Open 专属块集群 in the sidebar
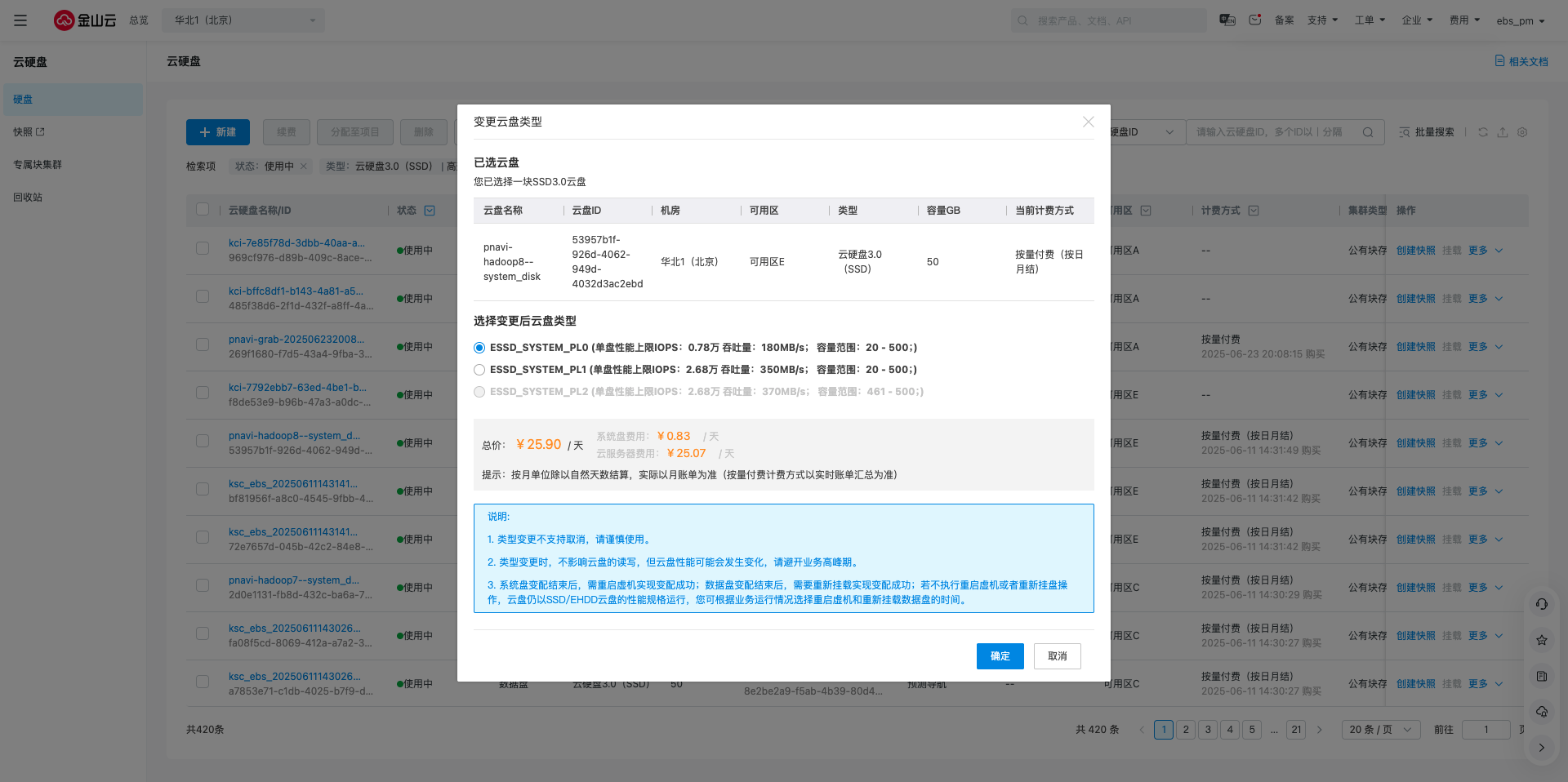1568x782 pixels. [38, 165]
